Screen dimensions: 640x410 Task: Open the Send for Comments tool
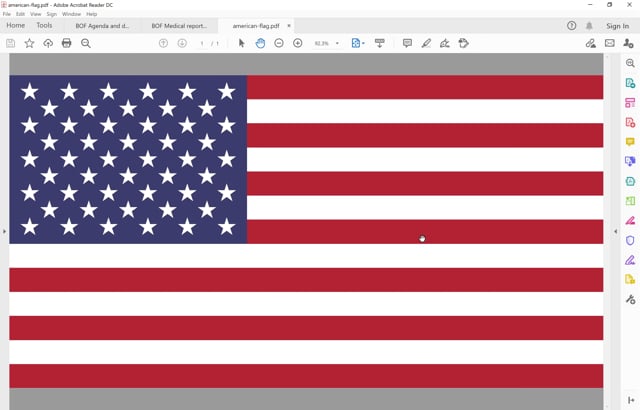pos(630,279)
